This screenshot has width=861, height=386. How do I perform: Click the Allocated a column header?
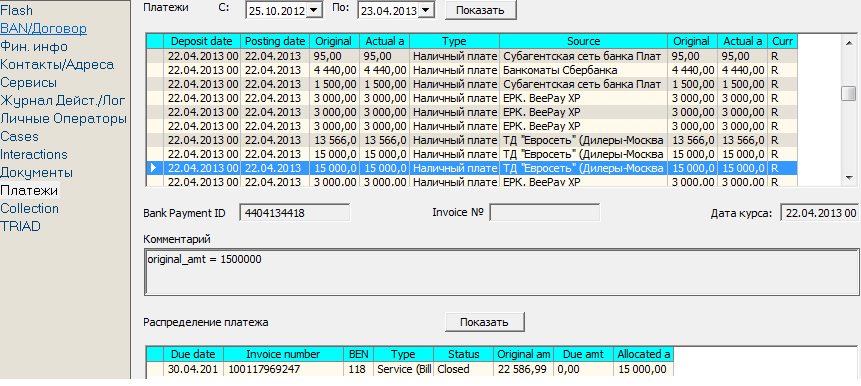(644, 354)
